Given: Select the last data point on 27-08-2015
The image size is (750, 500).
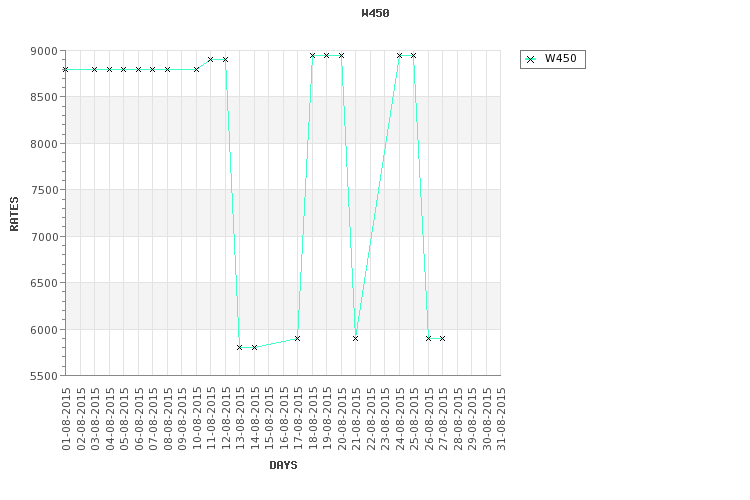Looking at the screenshot, I should (x=442, y=338).
